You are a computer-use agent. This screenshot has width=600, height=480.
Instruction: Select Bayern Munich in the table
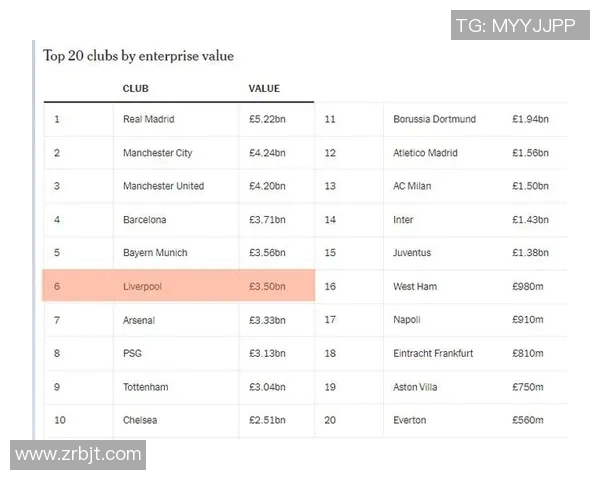pos(155,253)
